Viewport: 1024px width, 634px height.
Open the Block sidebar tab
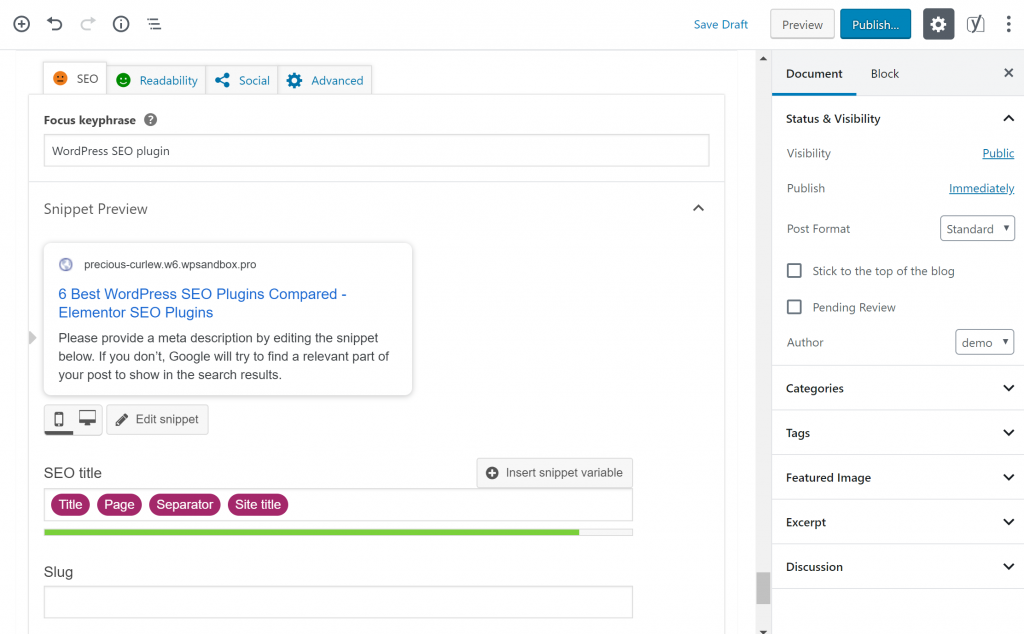884,74
